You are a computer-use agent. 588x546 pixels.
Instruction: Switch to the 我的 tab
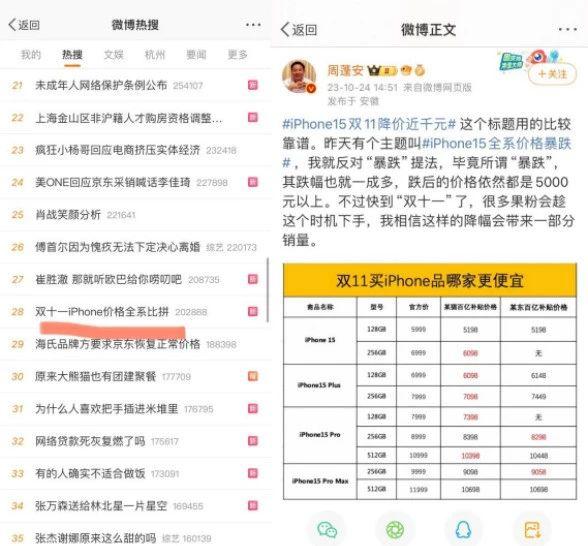[x=31, y=55]
